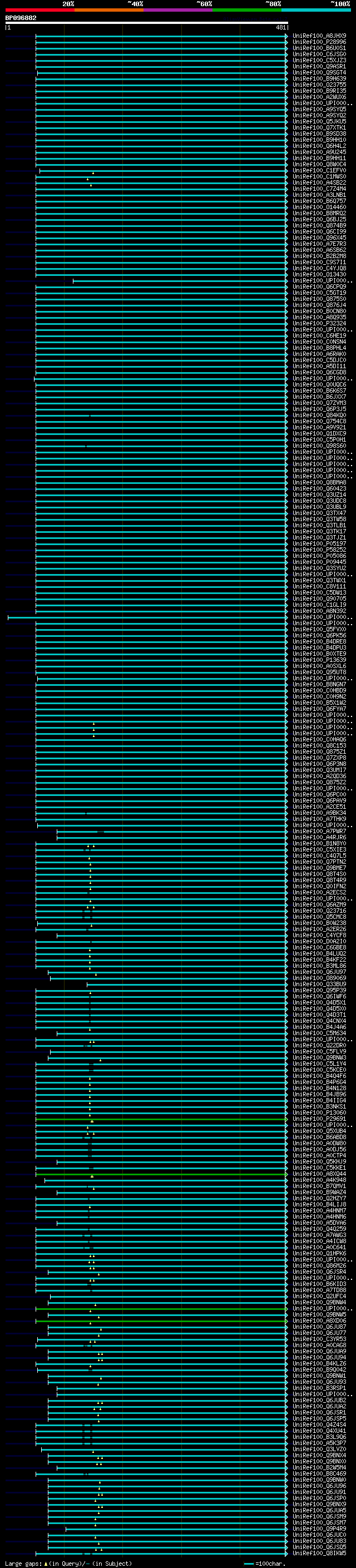Select the UniRef100_P13639 label
This screenshot has width=356, height=1568.
(319, 659)
